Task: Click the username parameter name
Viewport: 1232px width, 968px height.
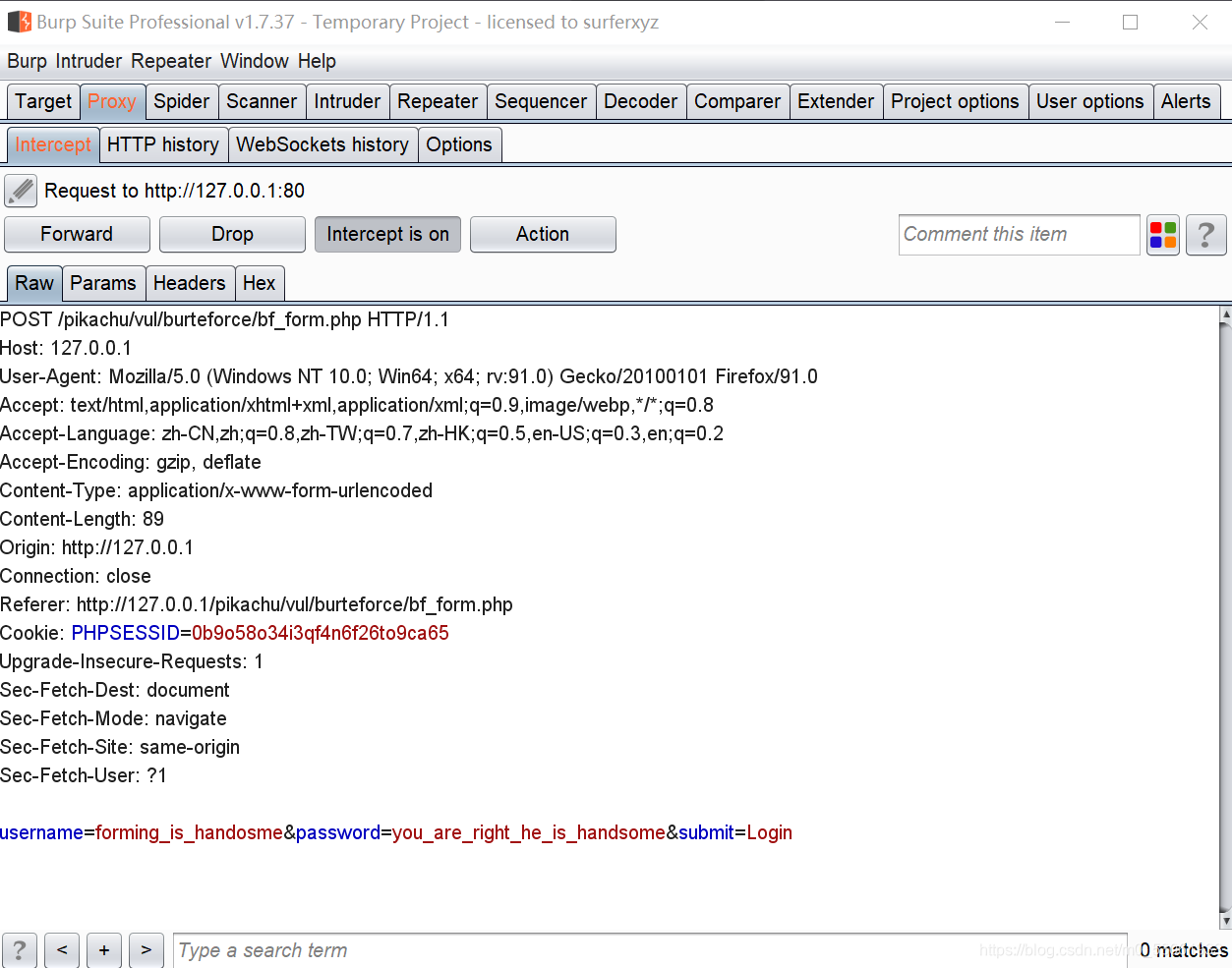Action: point(41,832)
